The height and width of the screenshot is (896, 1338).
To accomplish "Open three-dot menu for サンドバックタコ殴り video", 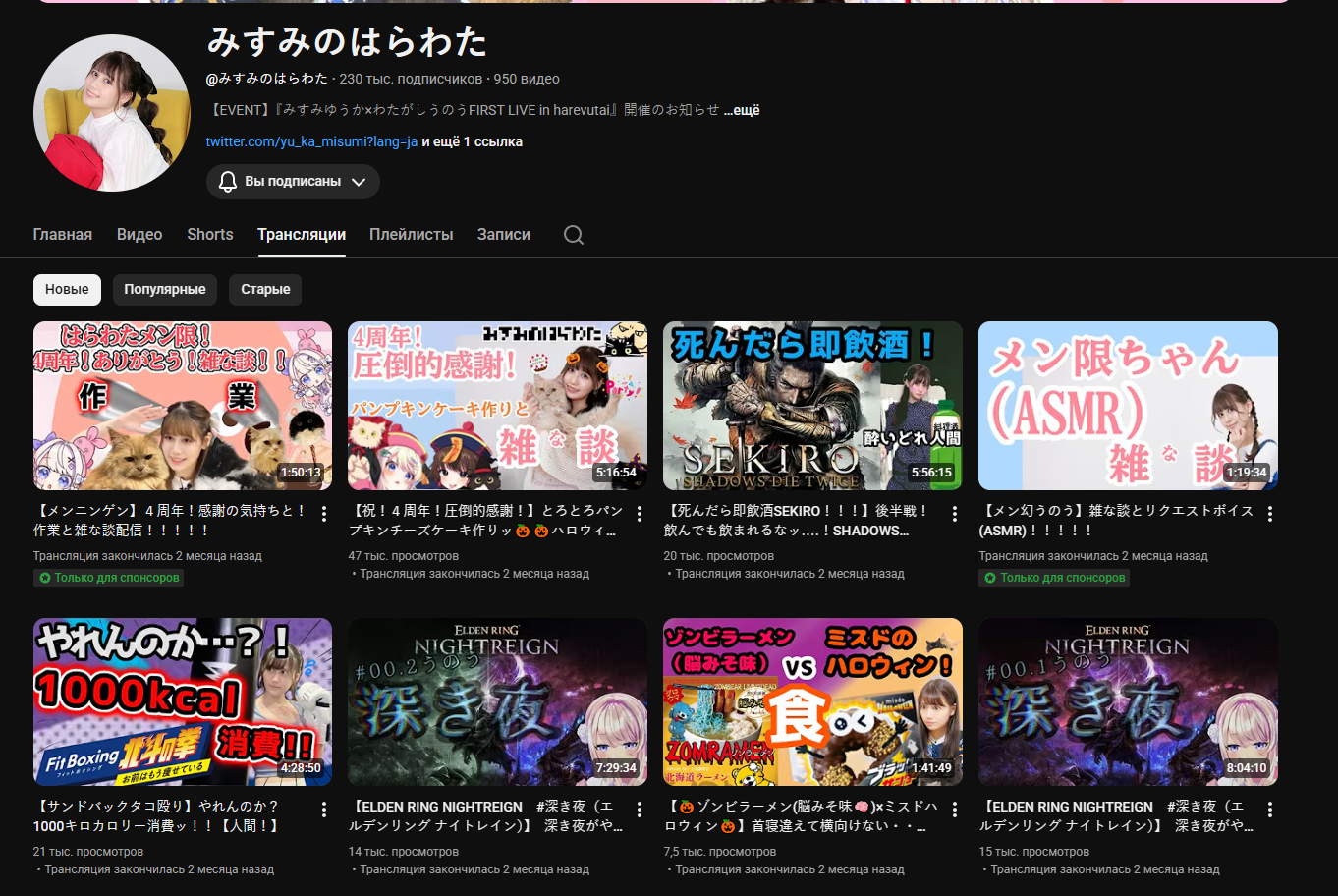I will tap(324, 810).
